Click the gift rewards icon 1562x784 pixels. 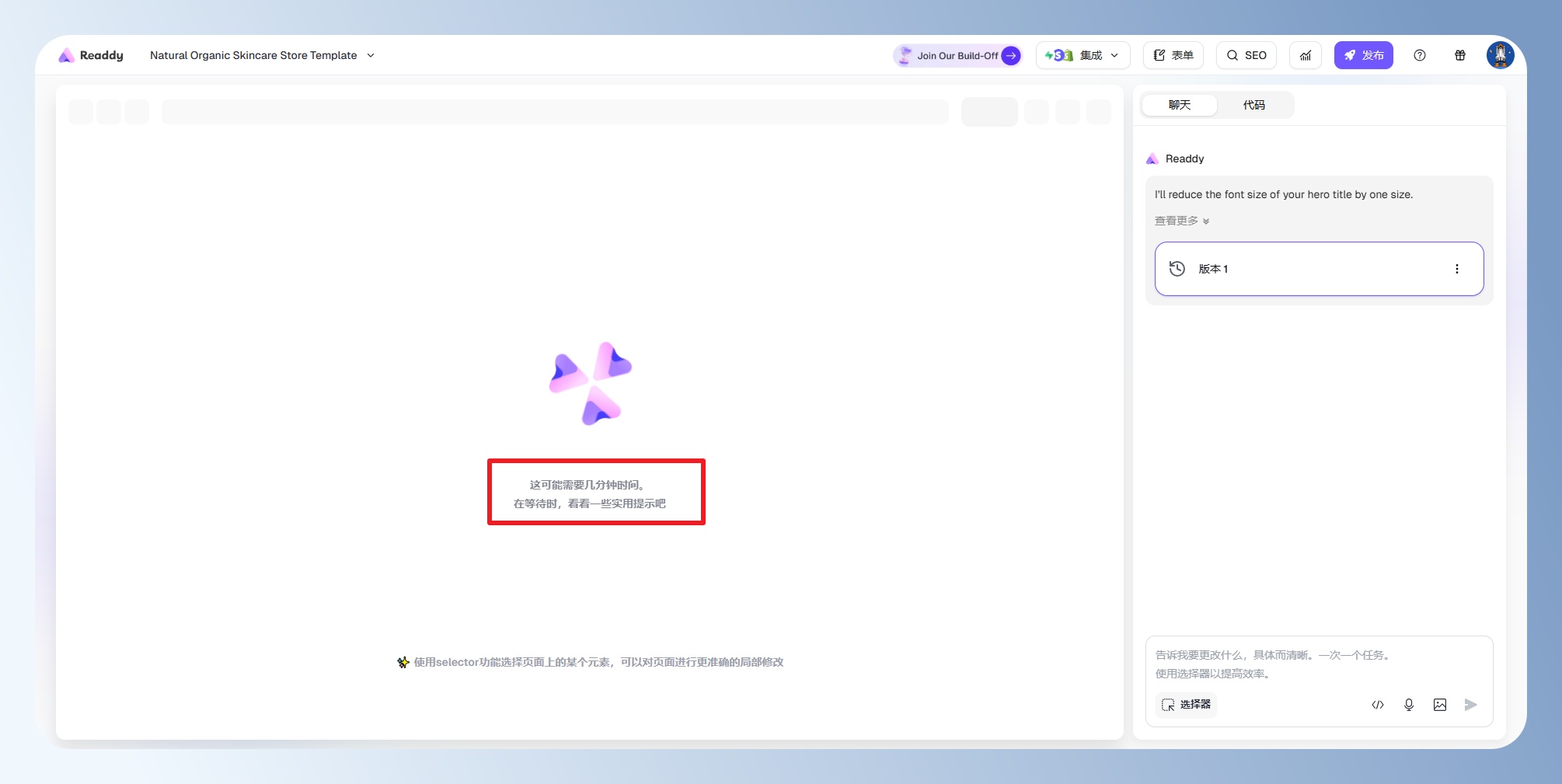point(1459,55)
